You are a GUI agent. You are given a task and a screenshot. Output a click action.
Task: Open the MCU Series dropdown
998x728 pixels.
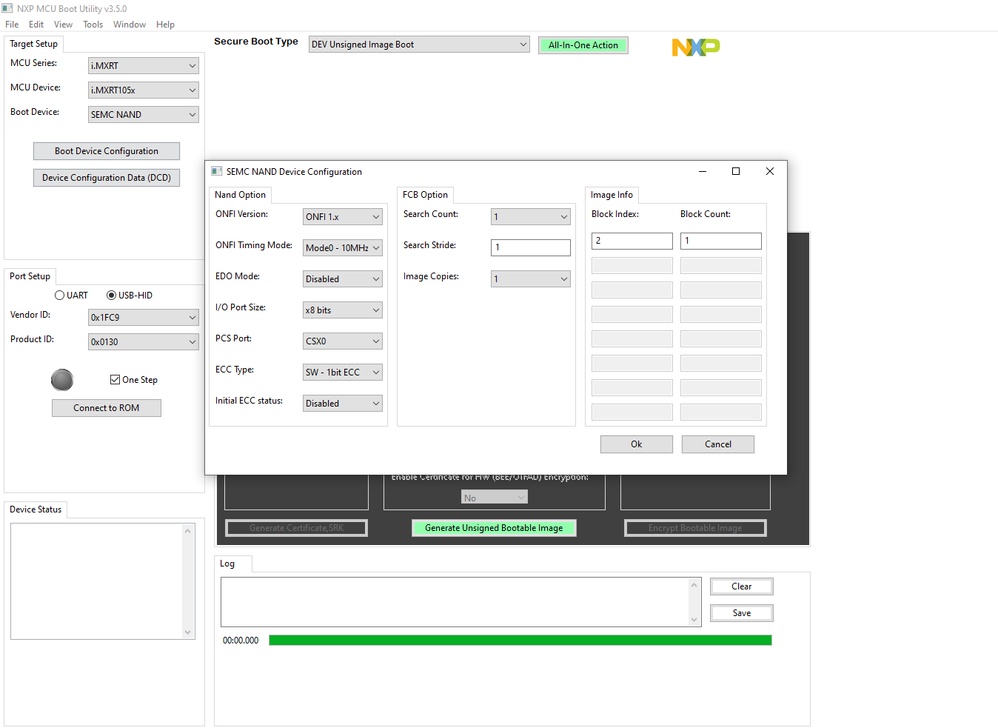(143, 66)
